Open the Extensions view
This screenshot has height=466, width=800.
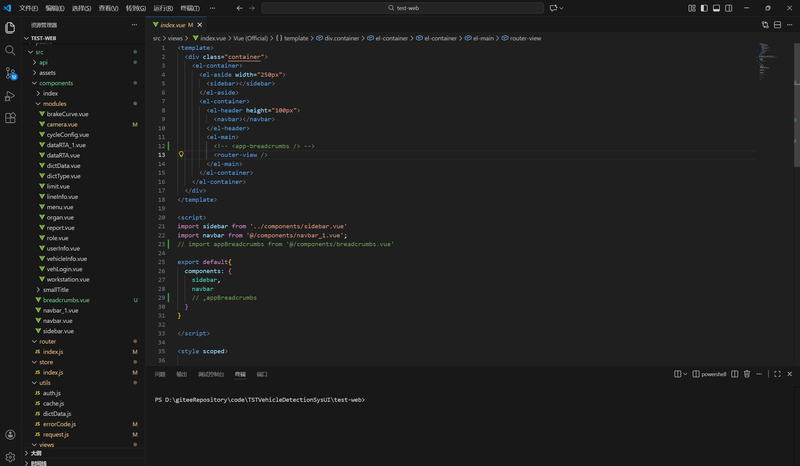pos(10,118)
